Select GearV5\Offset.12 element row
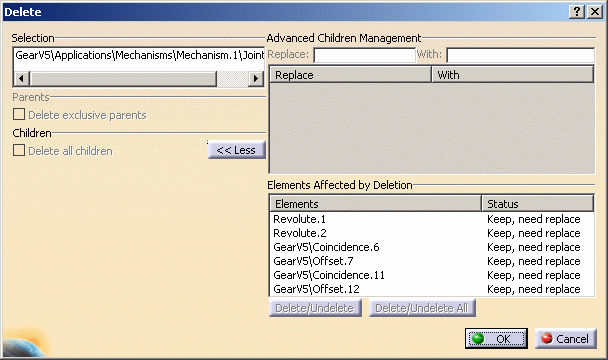This screenshot has width=608, height=360. pos(432,289)
